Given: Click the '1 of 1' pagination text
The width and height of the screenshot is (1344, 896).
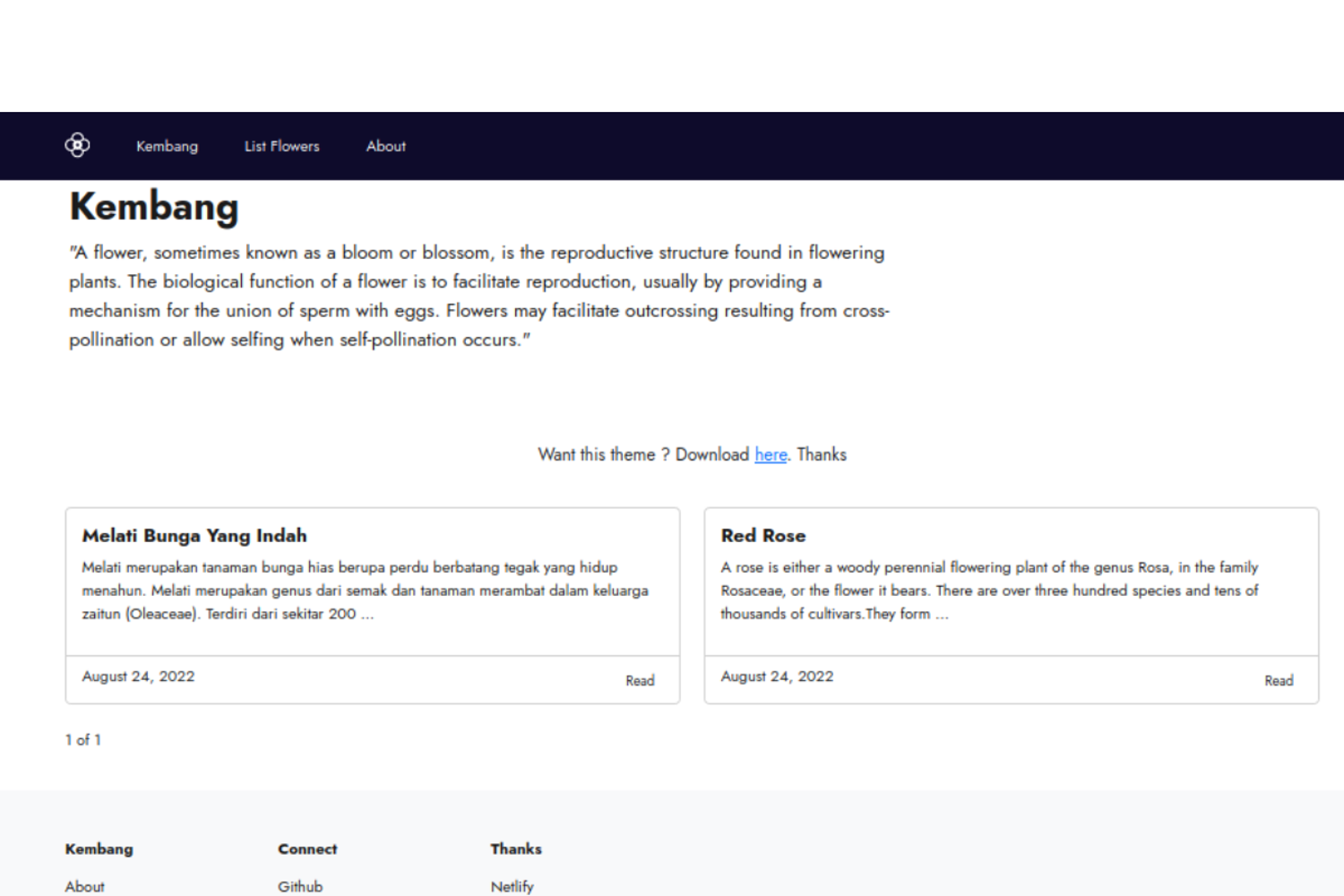Looking at the screenshot, I should pyautogui.click(x=83, y=740).
